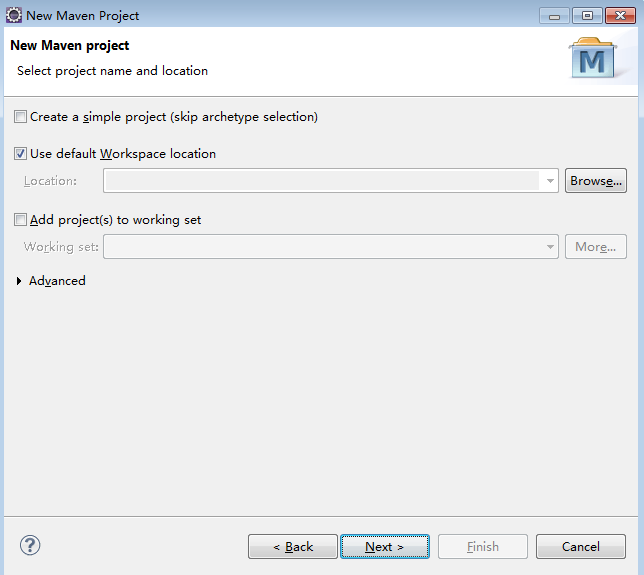The image size is (644, 575).
Task: Click the Finish button
Action: (x=483, y=547)
